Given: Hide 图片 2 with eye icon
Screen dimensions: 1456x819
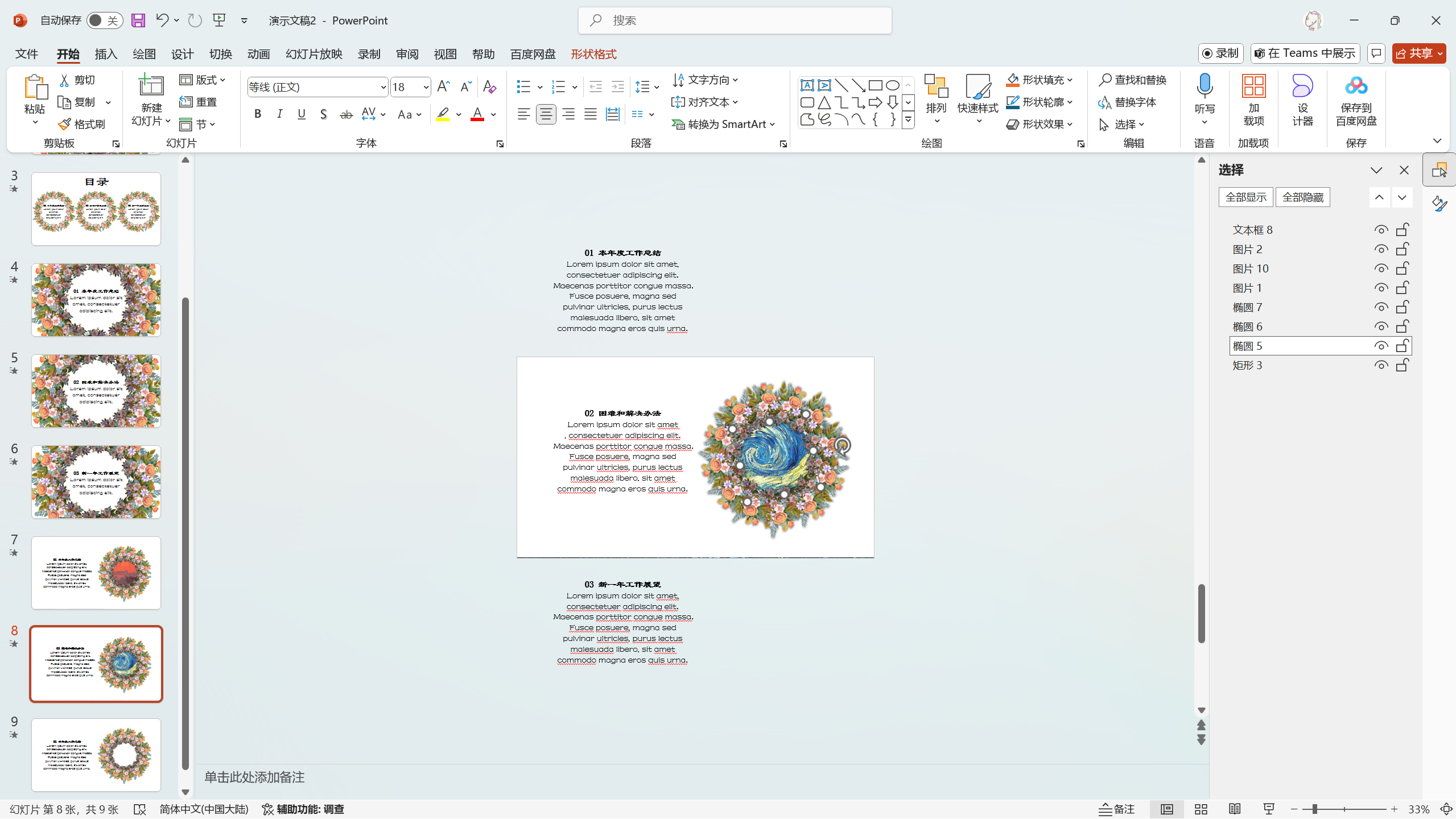Looking at the screenshot, I should pyautogui.click(x=1380, y=249).
